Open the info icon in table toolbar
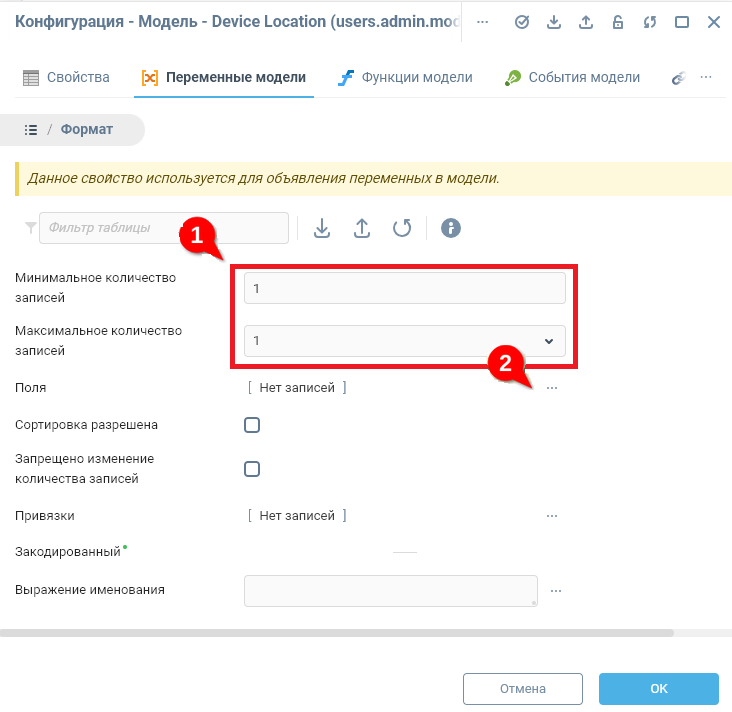 click(x=451, y=228)
